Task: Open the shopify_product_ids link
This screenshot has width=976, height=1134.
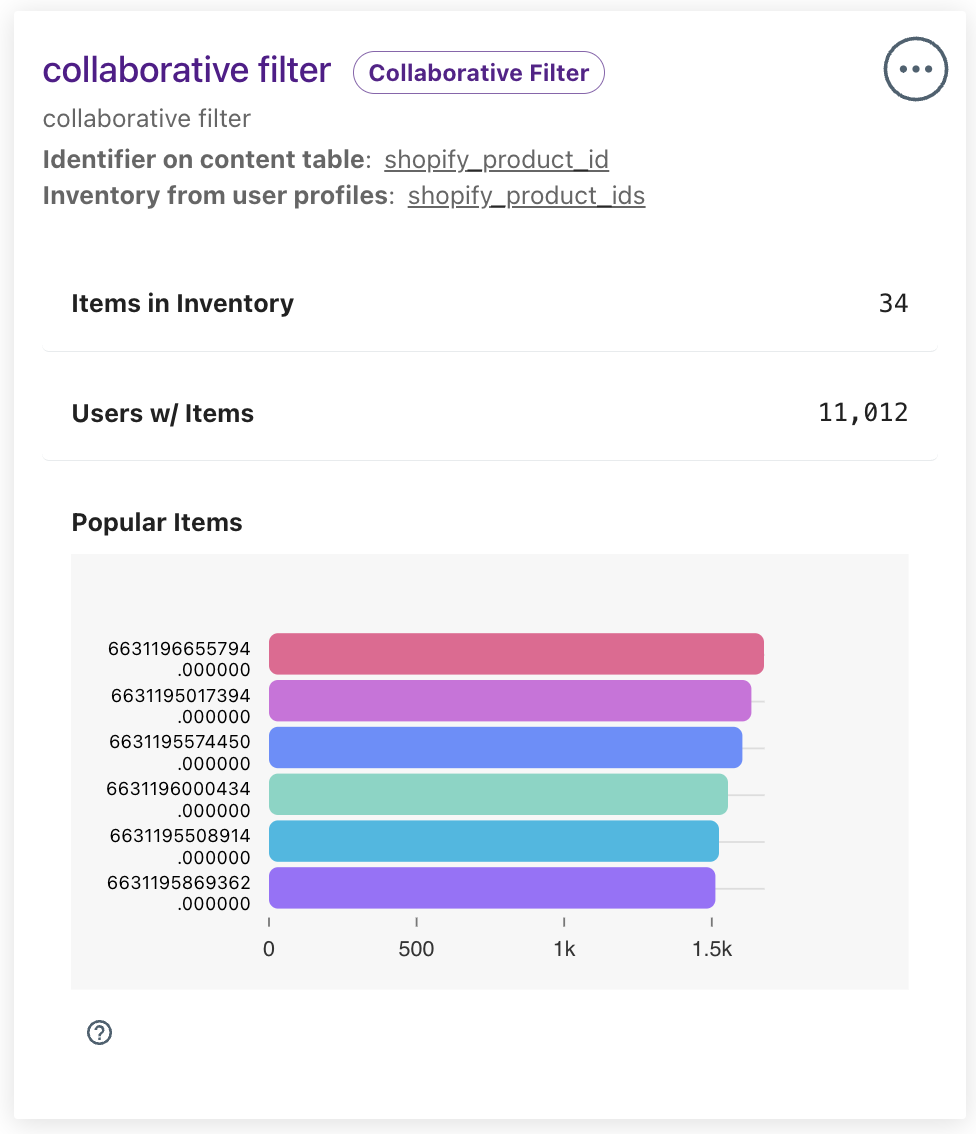Action: pyautogui.click(x=526, y=196)
